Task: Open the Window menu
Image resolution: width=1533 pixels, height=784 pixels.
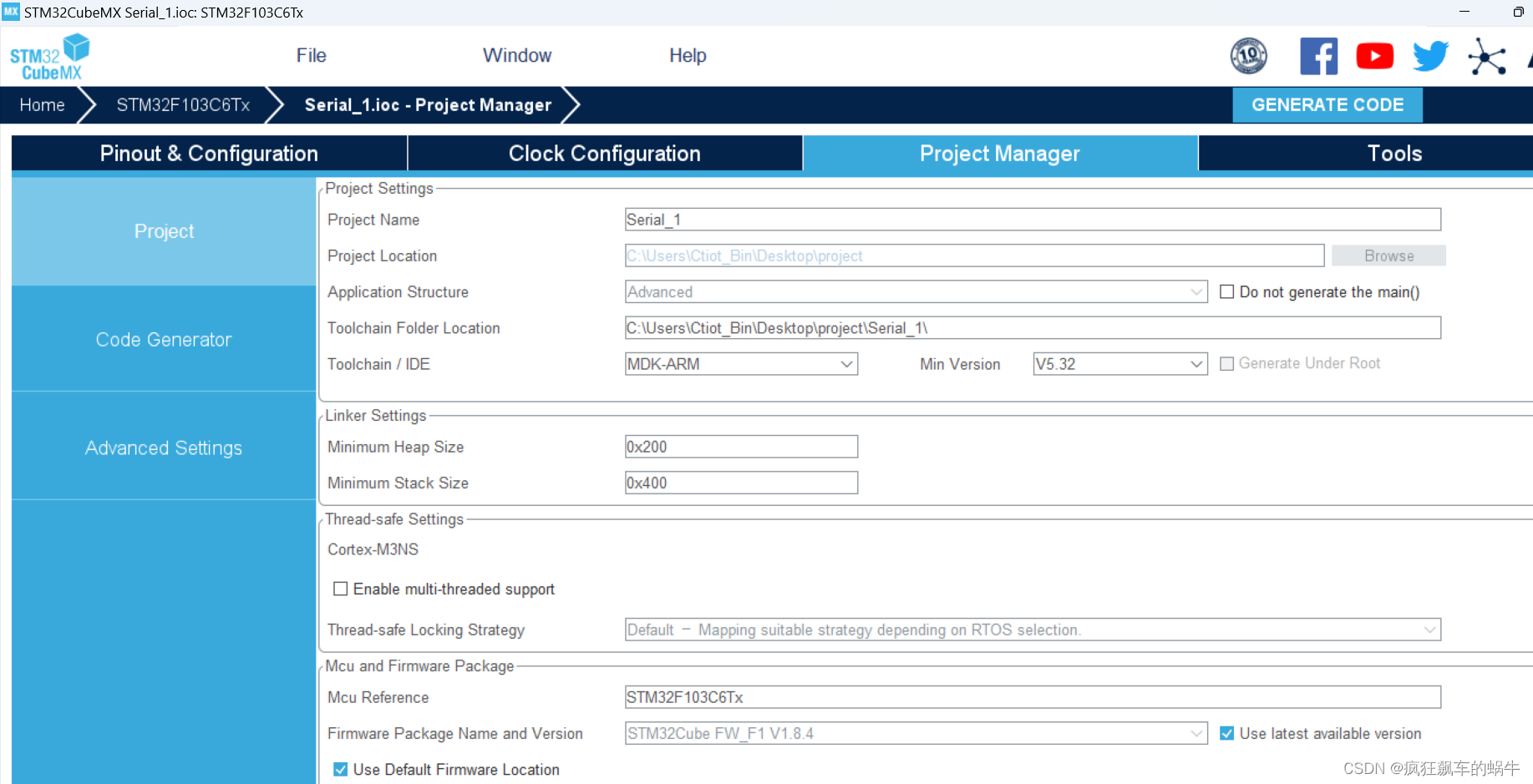Action: click(517, 55)
